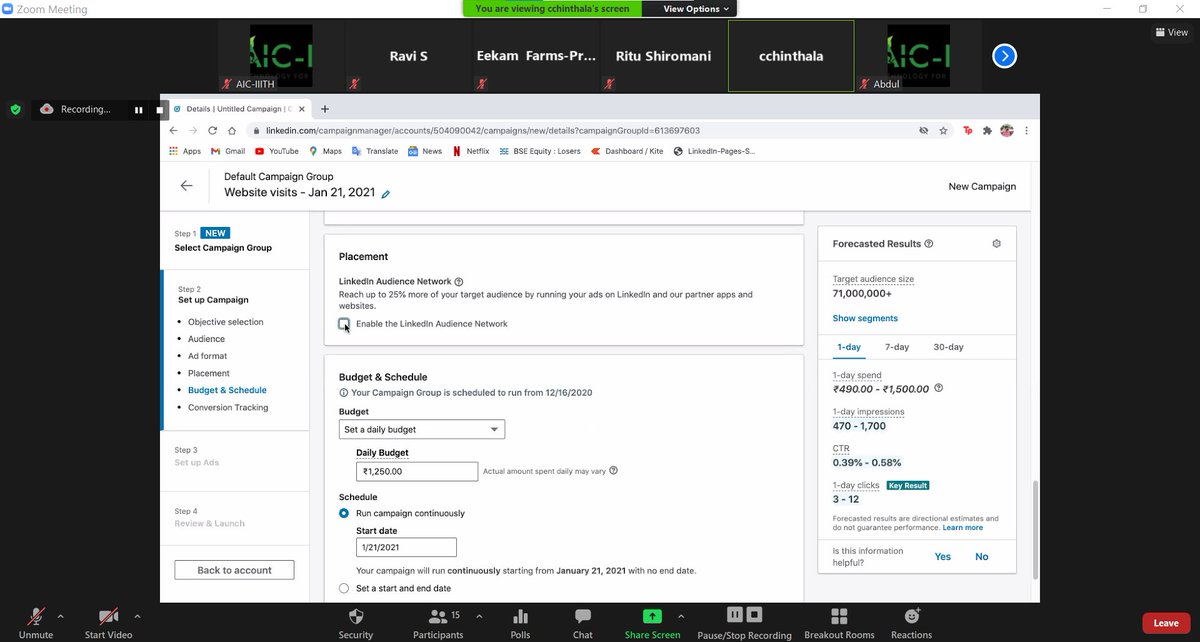Viewport: 1200px width, 642px height.
Task: Edit the campaign name with the pencil icon
Action: click(386, 193)
